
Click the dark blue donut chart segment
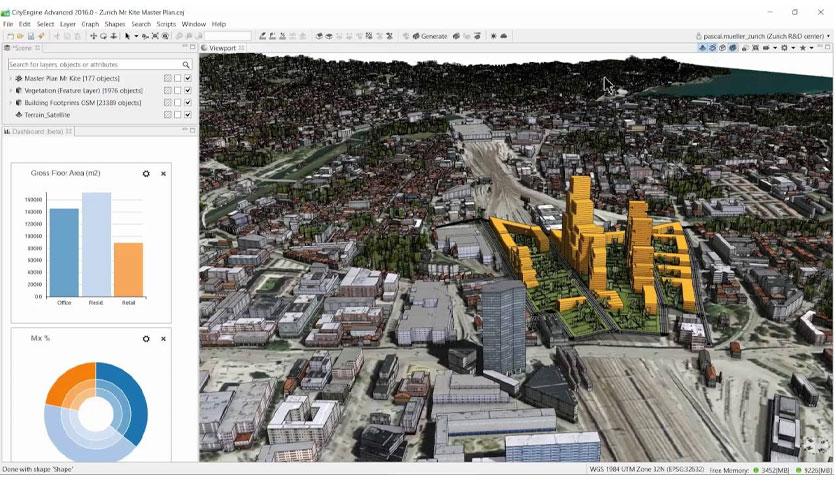pyautogui.click(x=133, y=401)
